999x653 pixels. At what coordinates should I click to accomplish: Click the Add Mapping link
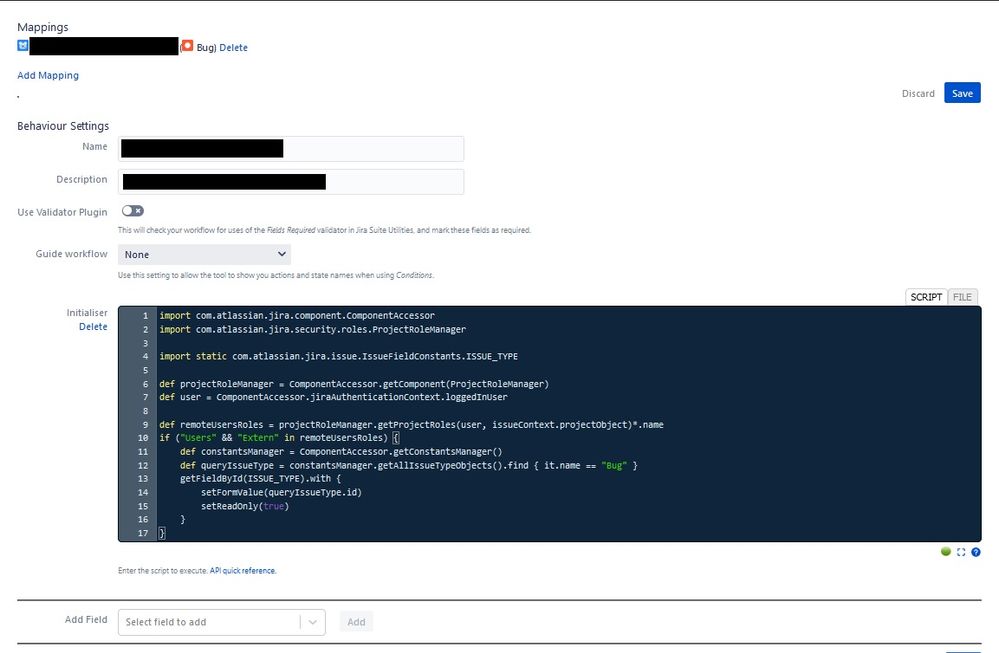pyautogui.click(x=48, y=75)
